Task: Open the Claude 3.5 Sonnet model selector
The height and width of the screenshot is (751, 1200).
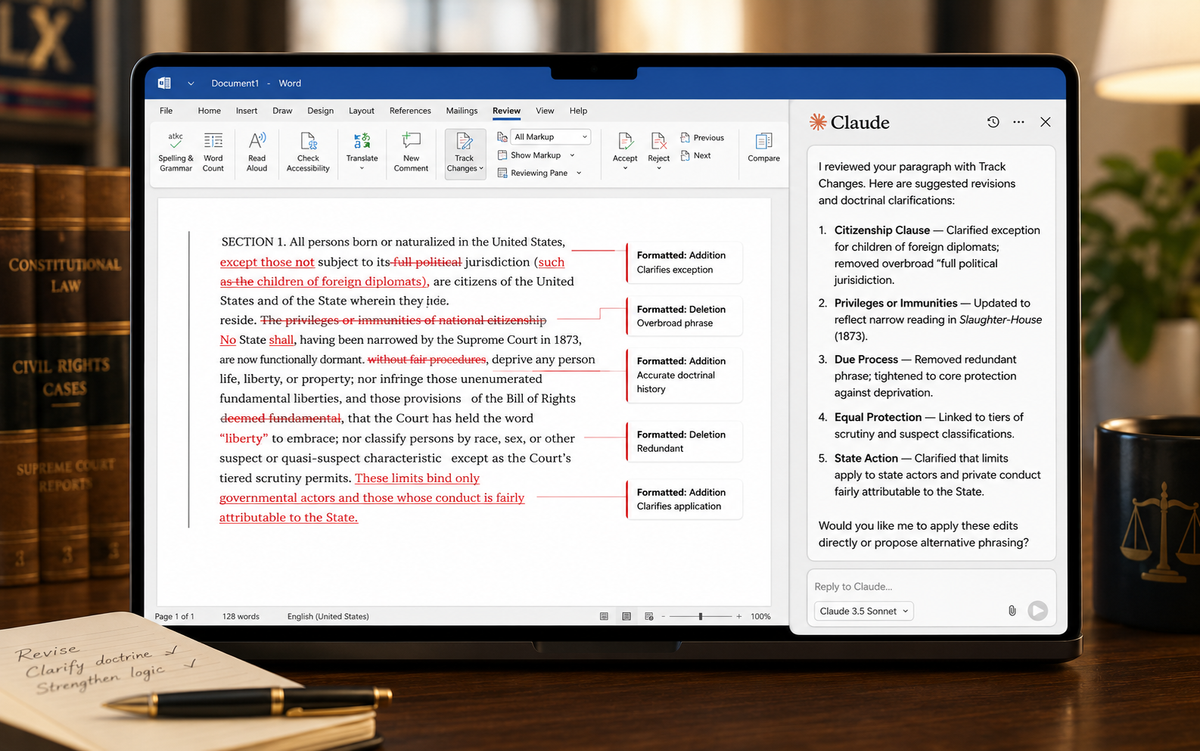Action: click(865, 611)
